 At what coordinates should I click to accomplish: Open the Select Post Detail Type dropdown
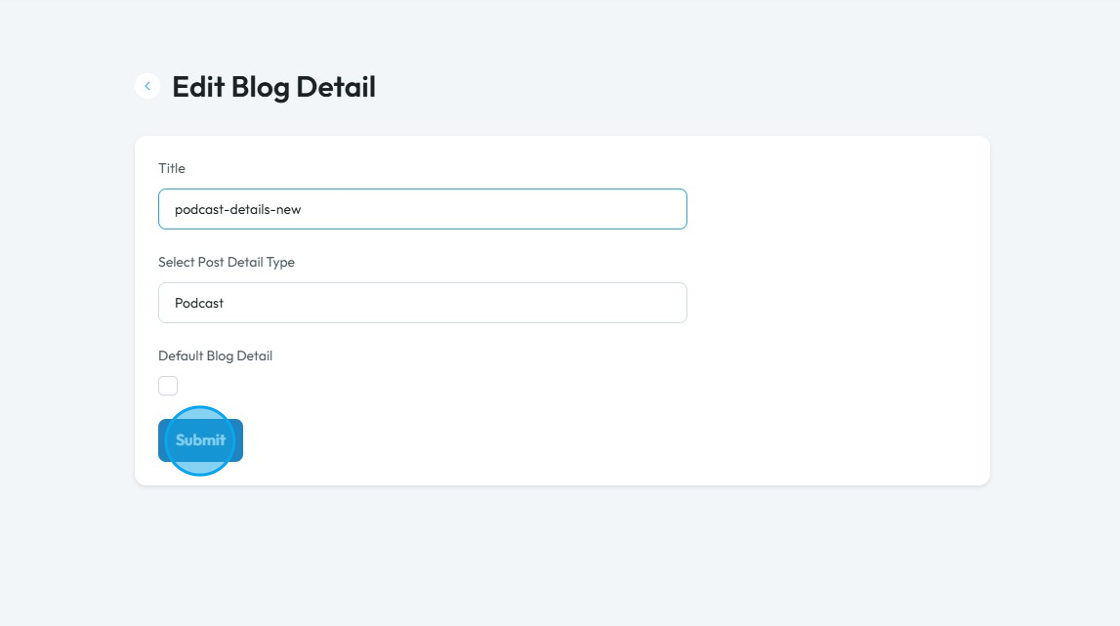(x=422, y=303)
